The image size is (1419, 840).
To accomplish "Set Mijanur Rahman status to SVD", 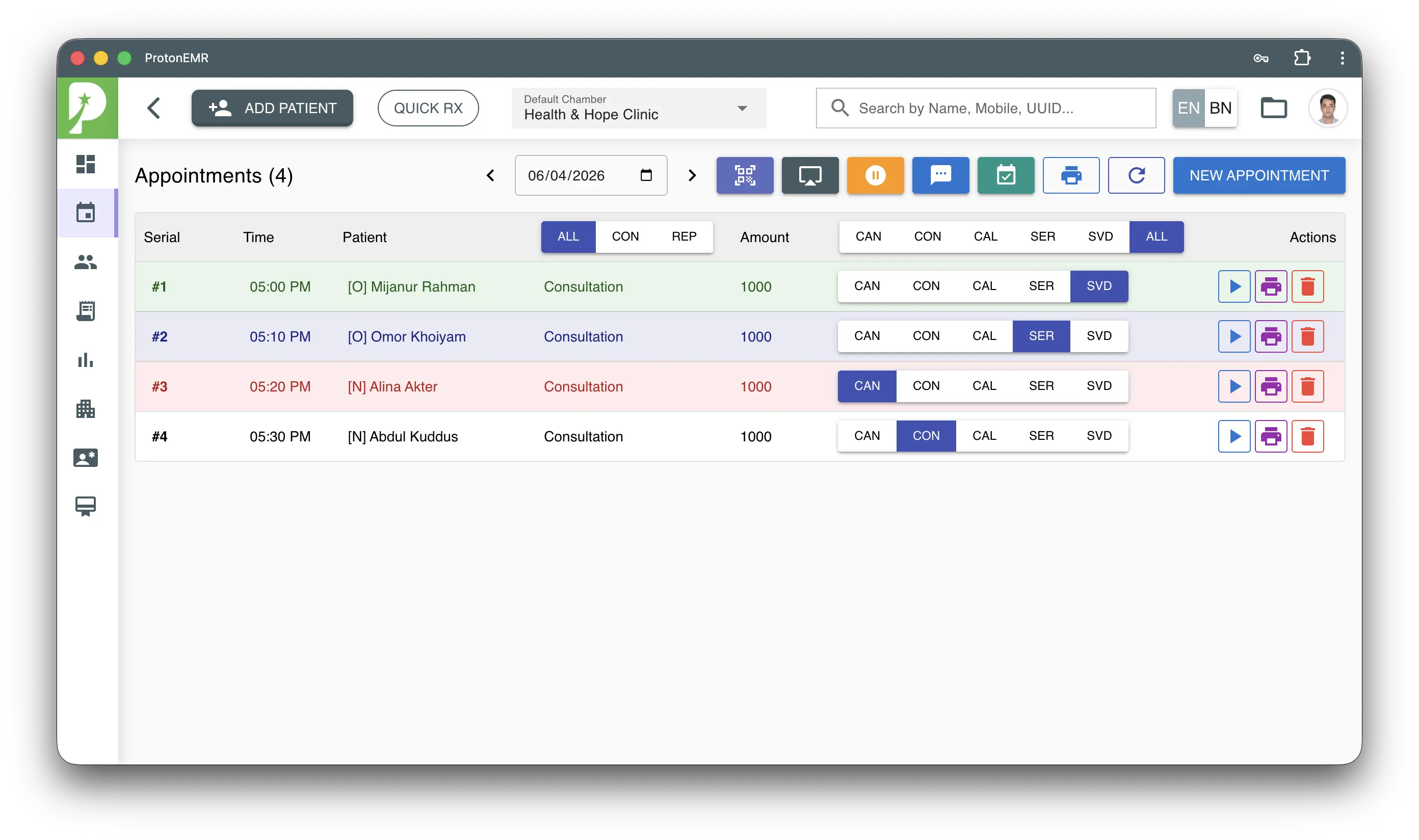I will click(x=1098, y=286).
